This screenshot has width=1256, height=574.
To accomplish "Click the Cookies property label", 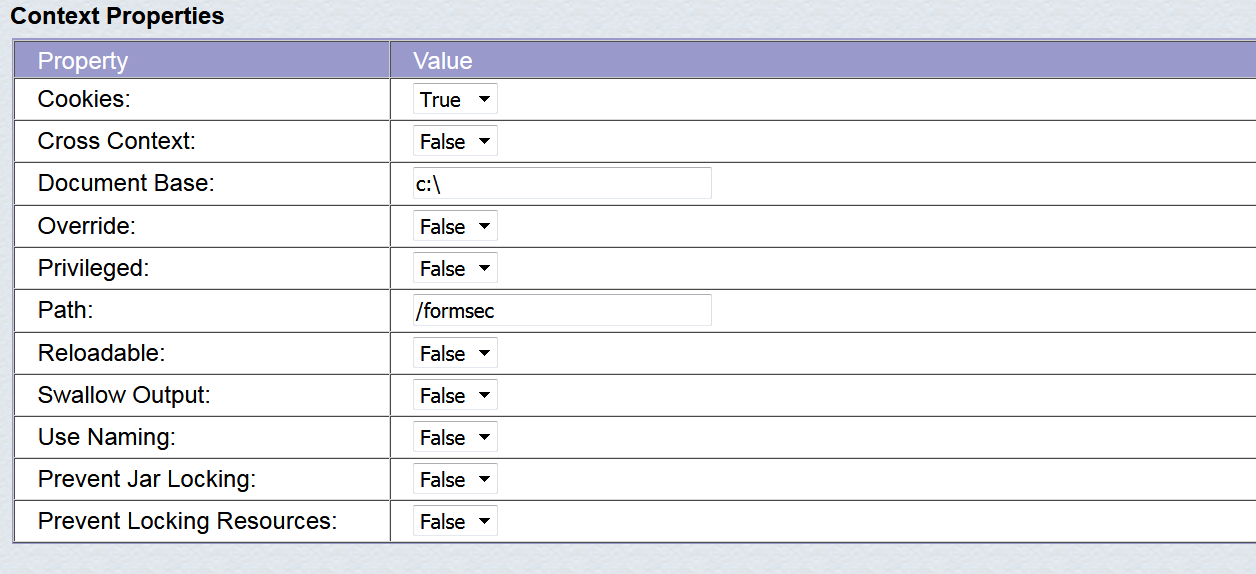I will point(84,100).
